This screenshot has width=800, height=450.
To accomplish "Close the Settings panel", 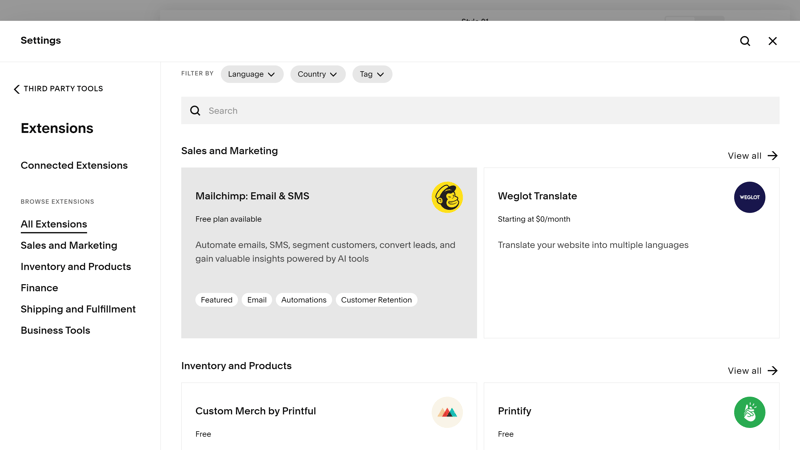I will tap(772, 41).
